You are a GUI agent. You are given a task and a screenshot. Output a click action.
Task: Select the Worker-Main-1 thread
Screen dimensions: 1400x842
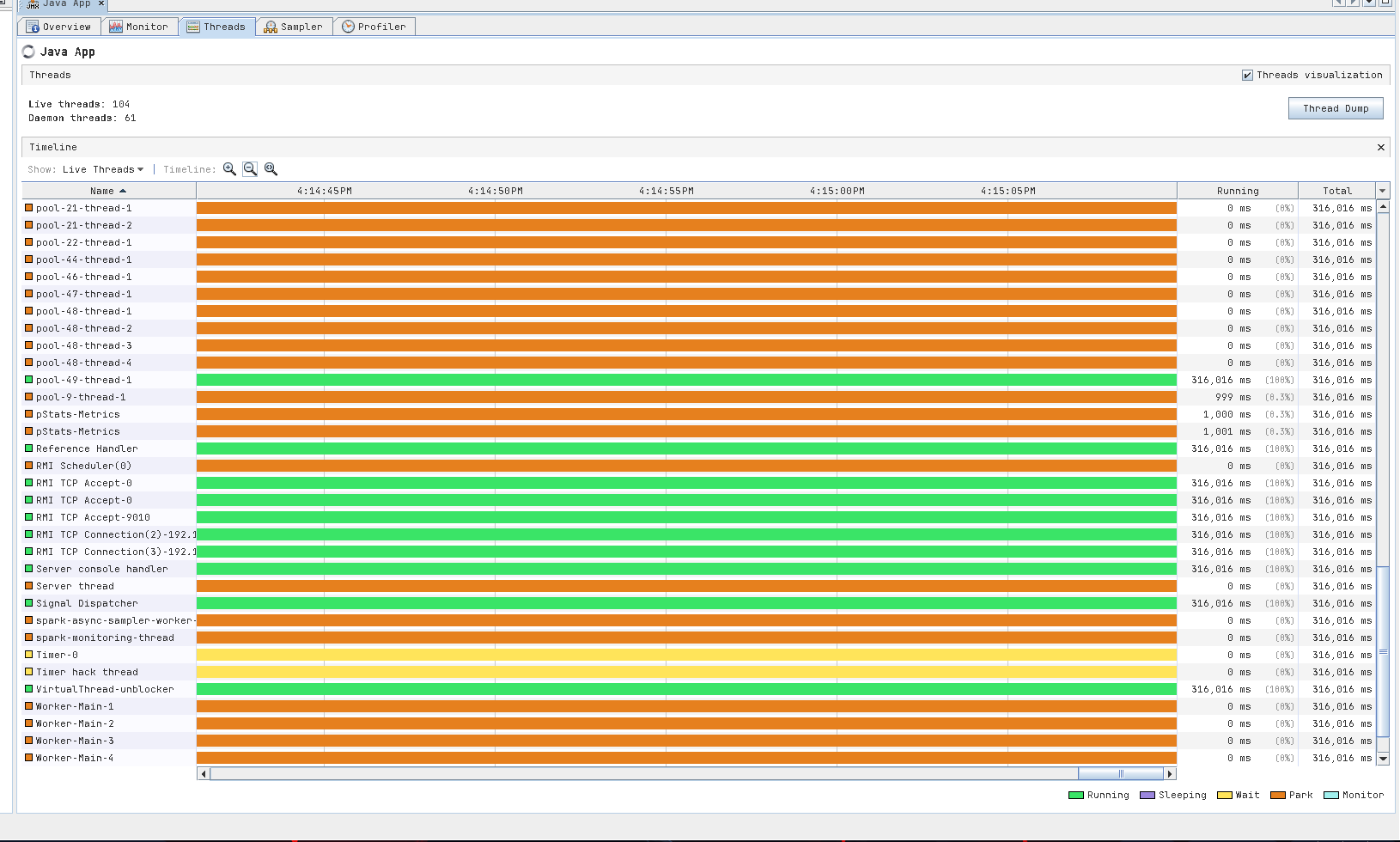[698, 706]
